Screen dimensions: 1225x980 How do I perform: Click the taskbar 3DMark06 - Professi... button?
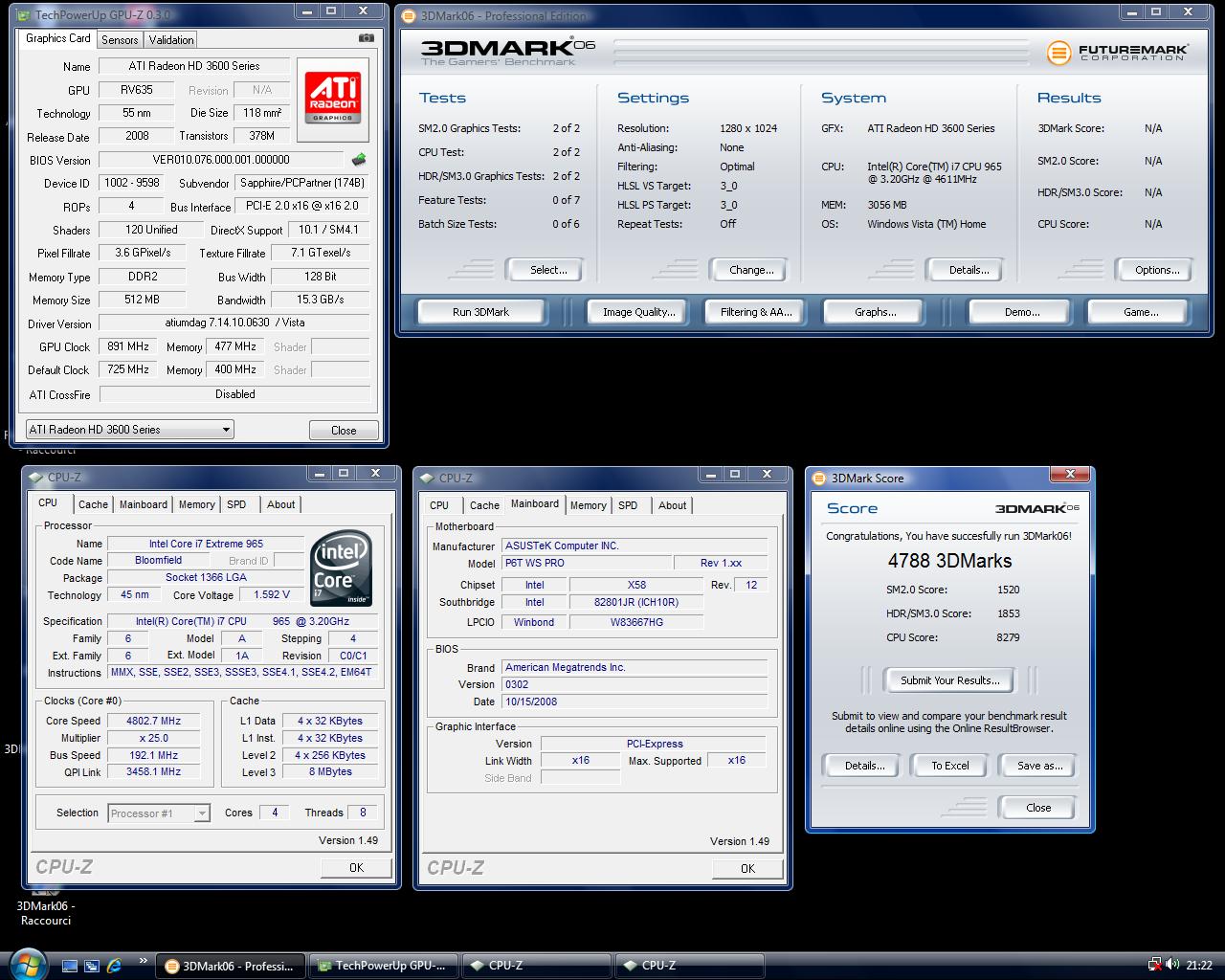point(232,966)
